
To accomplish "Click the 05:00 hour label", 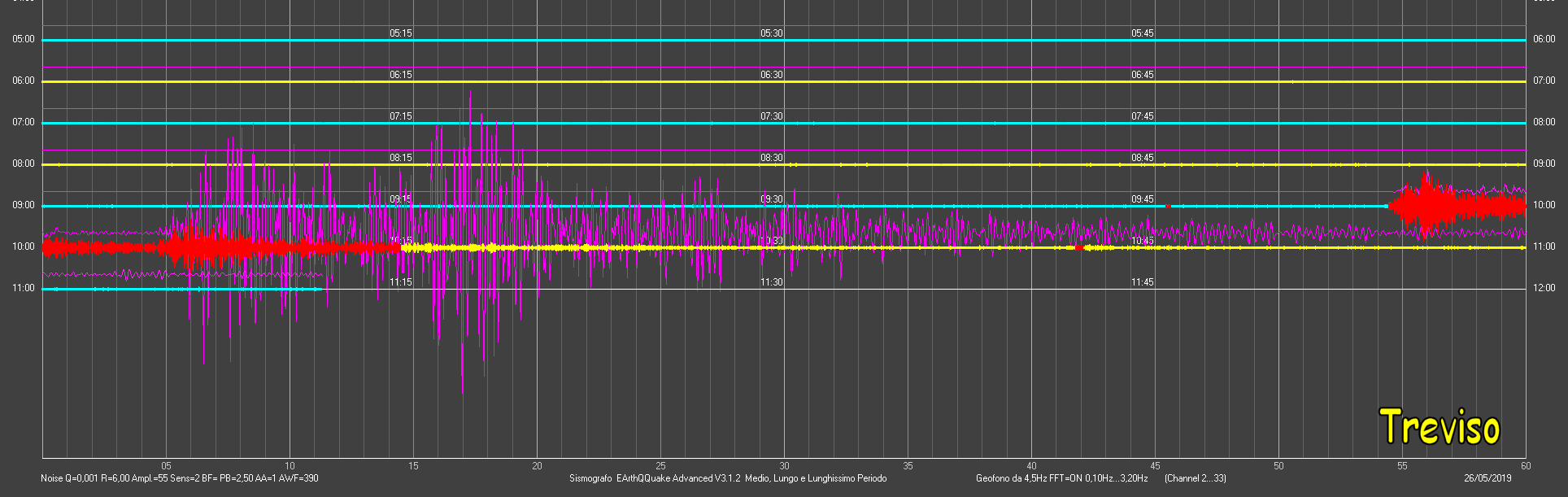I will 24,39.
